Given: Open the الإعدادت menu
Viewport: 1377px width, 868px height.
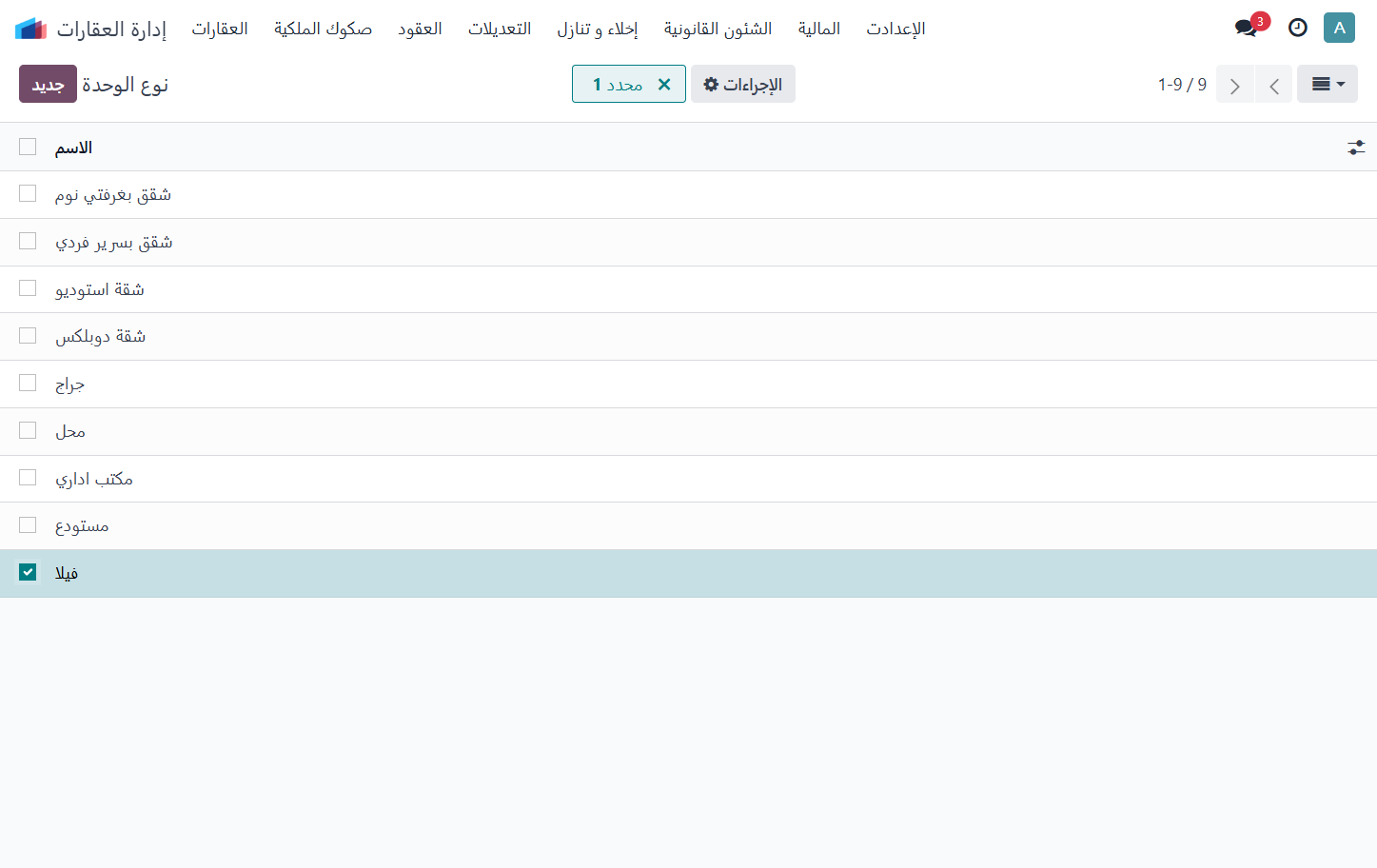Looking at the screenshot, I should coord(895,29).
